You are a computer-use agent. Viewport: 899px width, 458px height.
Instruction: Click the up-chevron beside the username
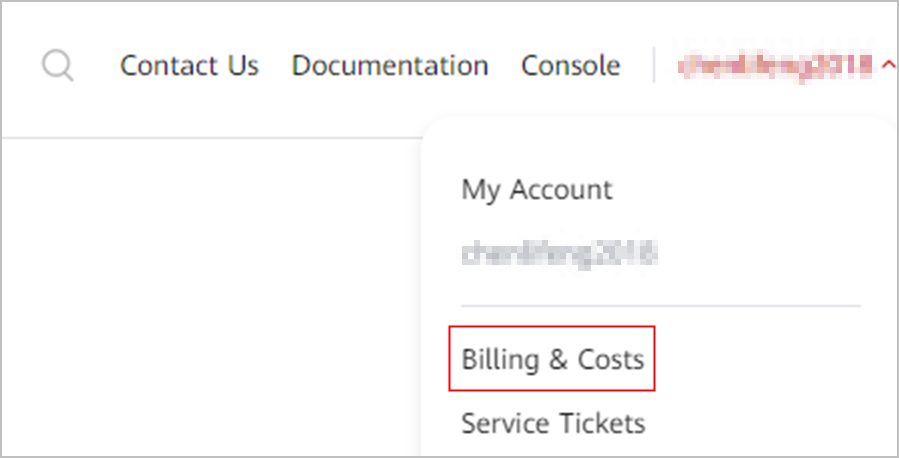click(x=889, y=66)
